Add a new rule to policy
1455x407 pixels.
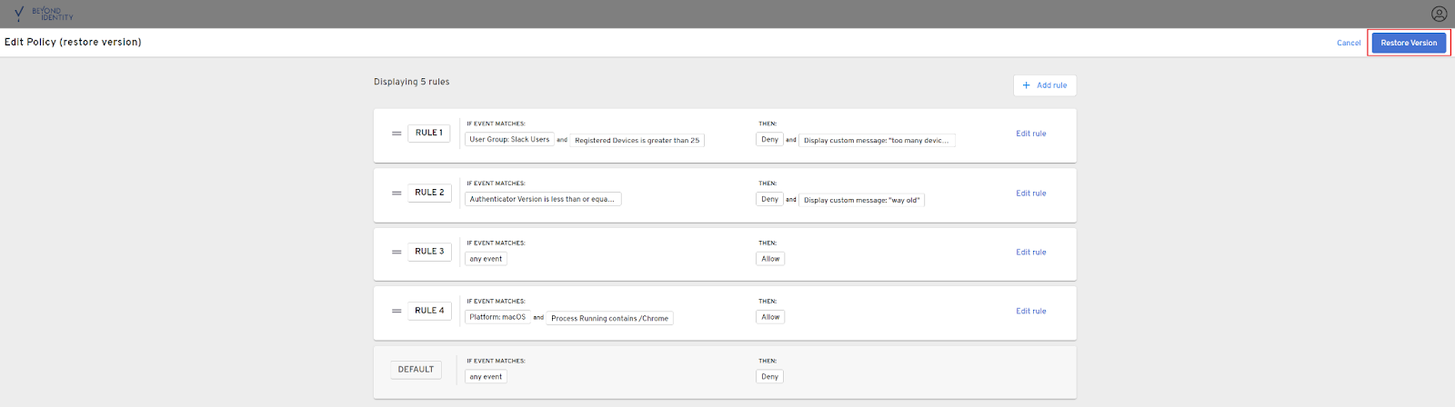[x=1044, y=86]
